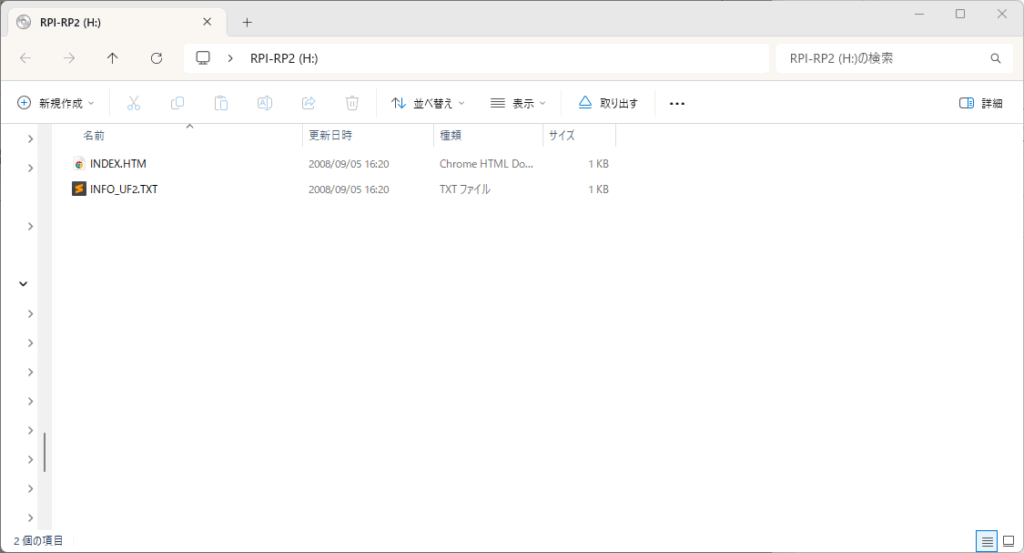Click the Paste clipboard icon
Screen dimensions: 1024x553
click(x=221, y=103)
